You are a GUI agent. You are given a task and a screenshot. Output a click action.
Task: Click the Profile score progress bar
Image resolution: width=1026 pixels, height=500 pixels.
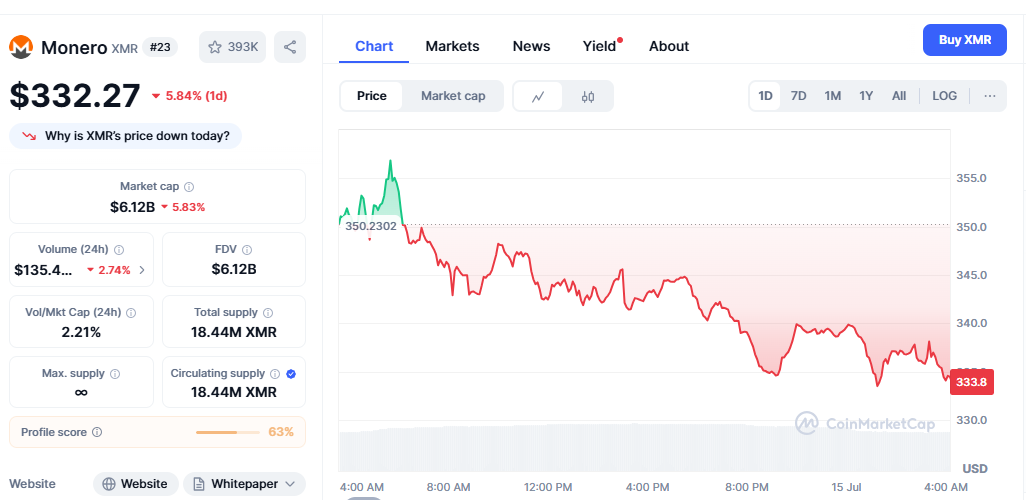coord(229,432)
